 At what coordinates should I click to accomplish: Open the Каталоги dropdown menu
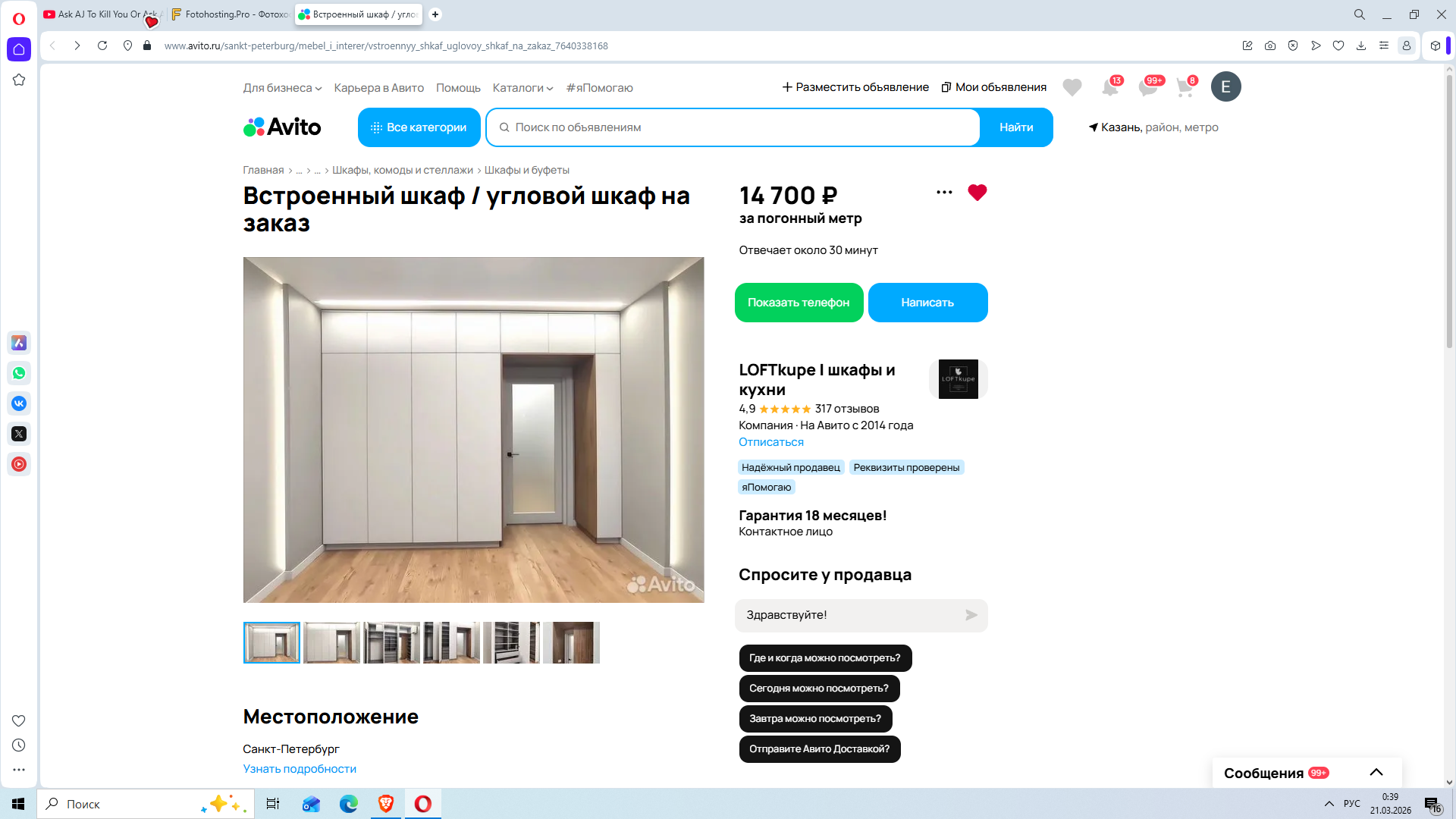[522, 88]
